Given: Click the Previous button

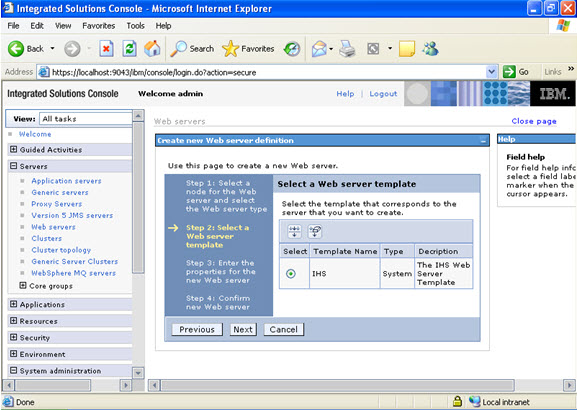Looking at the screenshot, I should tap(197, 329).
